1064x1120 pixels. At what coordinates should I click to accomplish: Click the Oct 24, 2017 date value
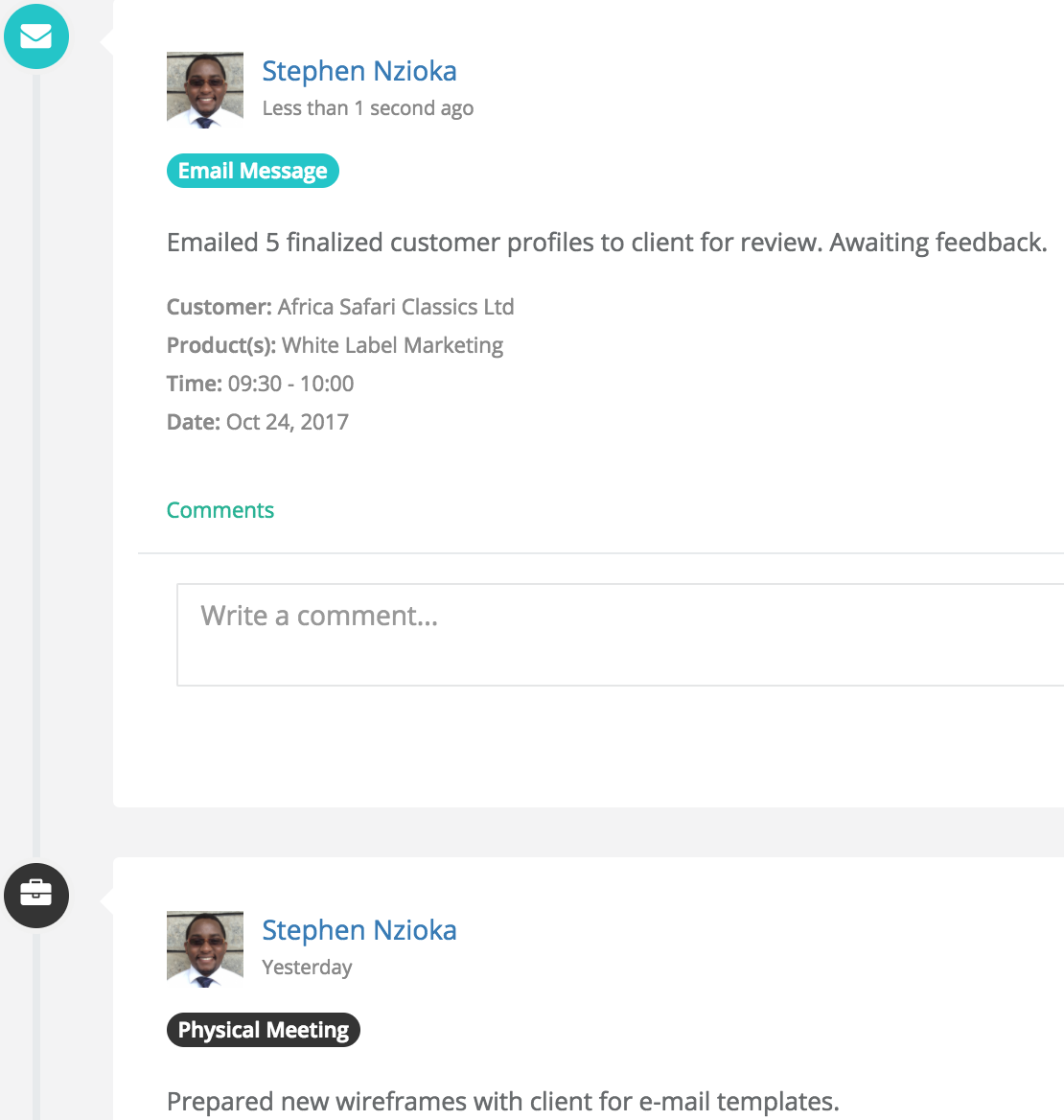click(287, 422)
